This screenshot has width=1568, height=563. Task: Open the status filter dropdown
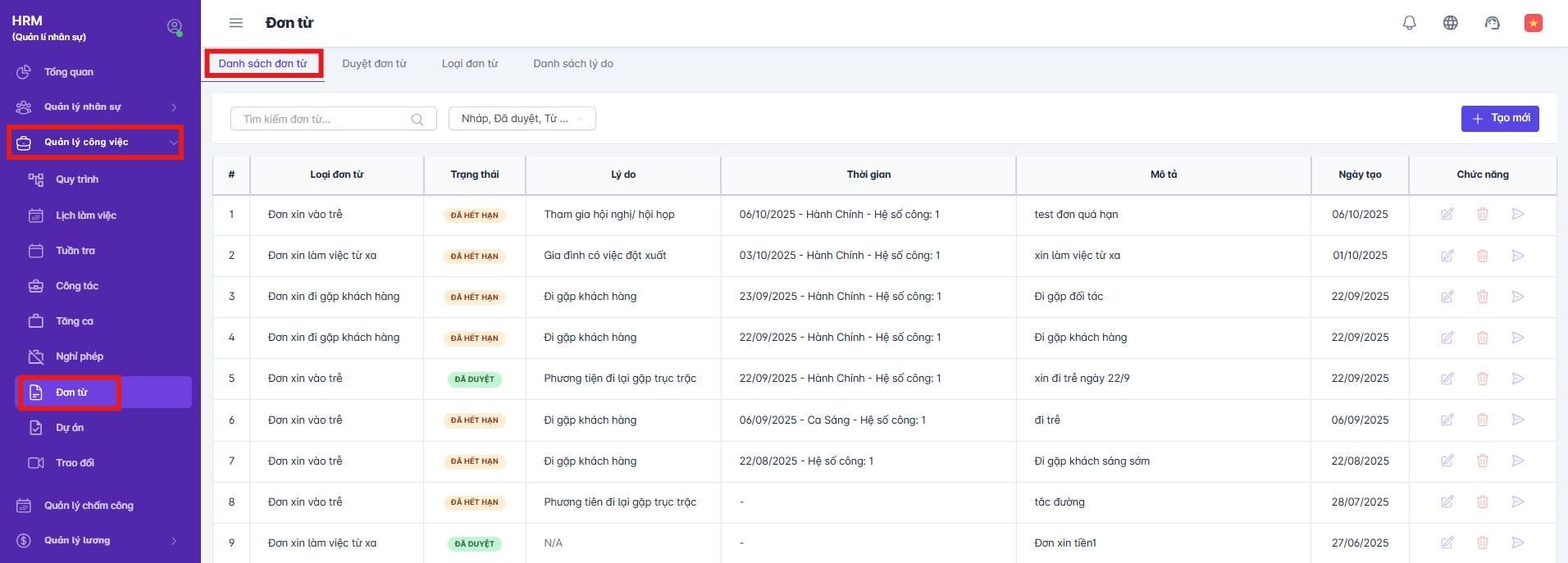click(522, 119)
